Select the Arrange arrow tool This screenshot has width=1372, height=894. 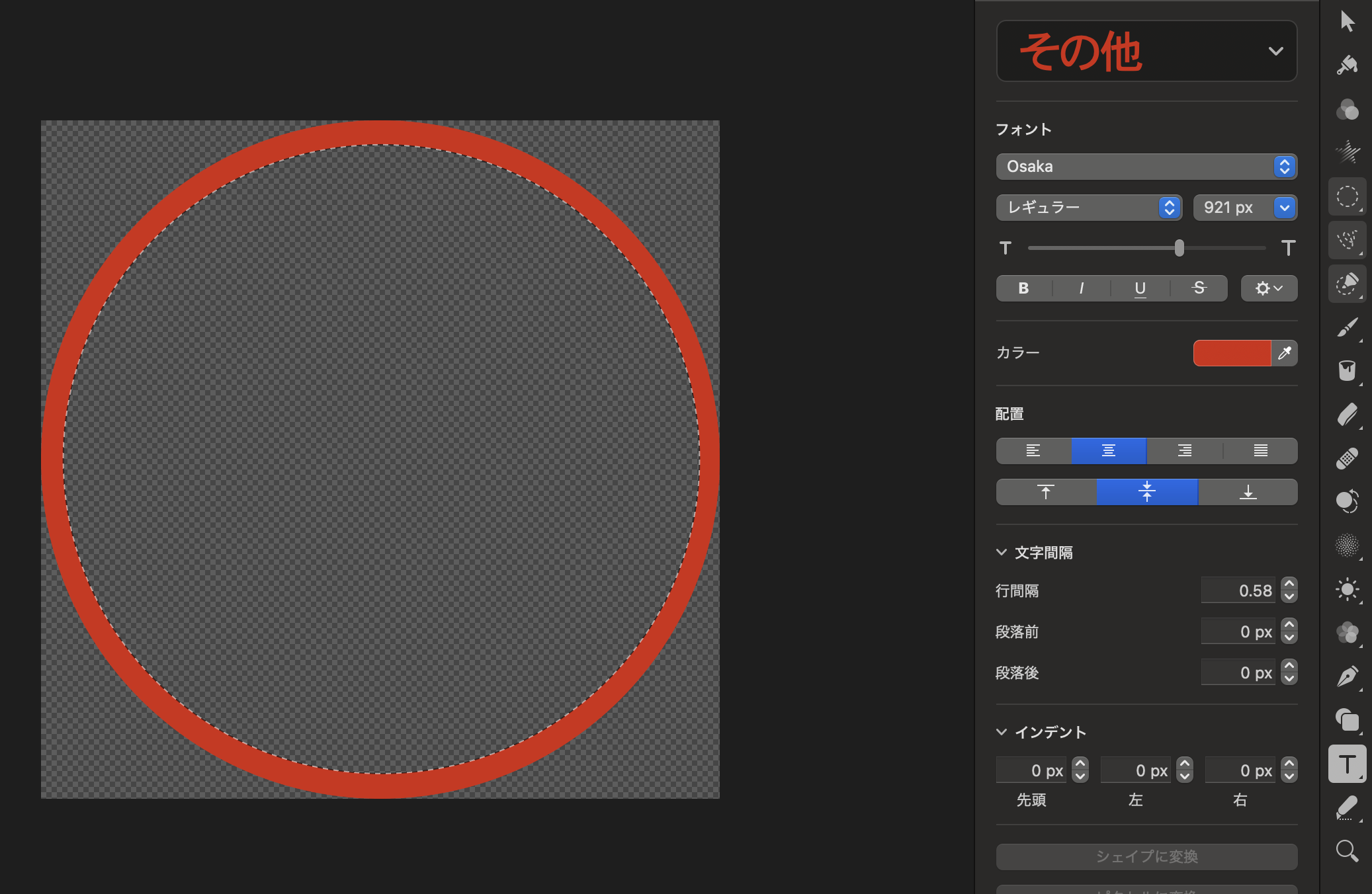(1347, 21)
